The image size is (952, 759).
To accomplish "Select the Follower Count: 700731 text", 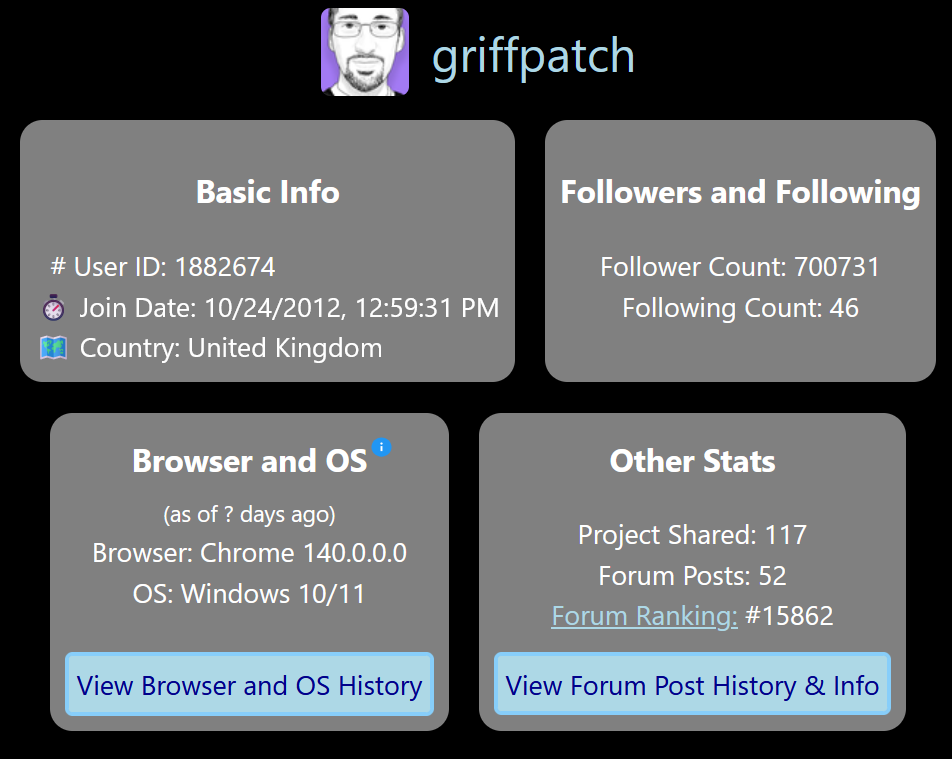I will [740, 267].
